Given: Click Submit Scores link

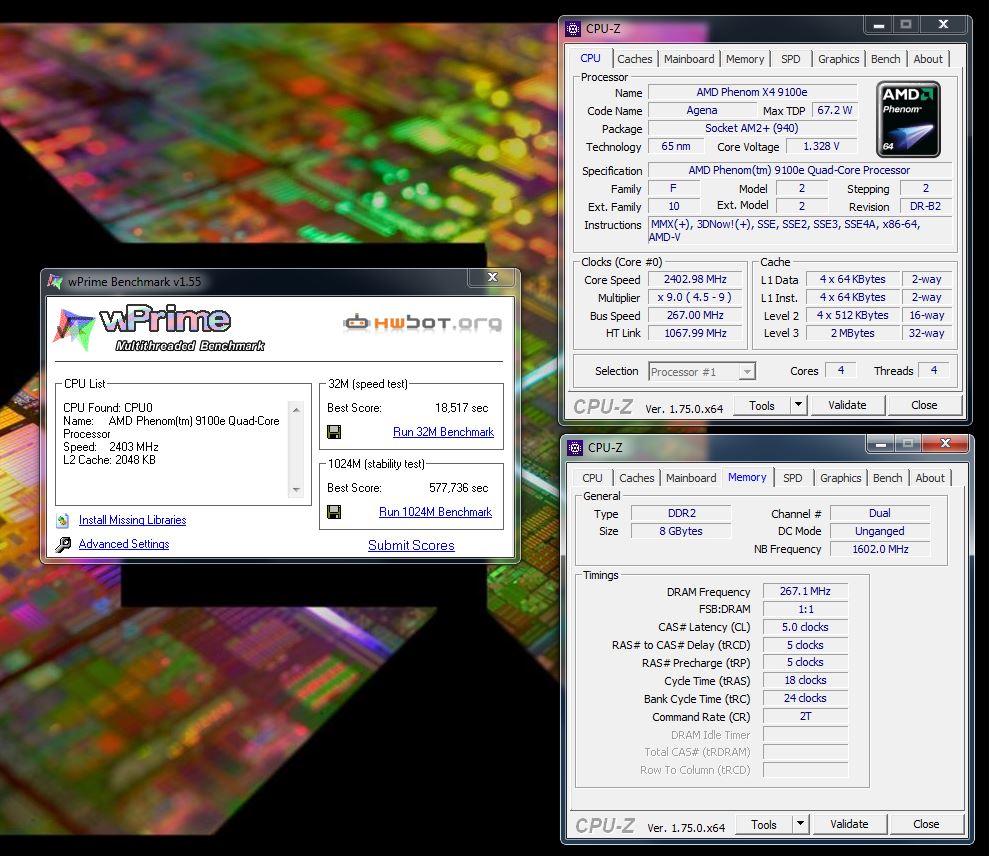Looking at the screenshot, I should pyautogui.click(x=411, y=545).
